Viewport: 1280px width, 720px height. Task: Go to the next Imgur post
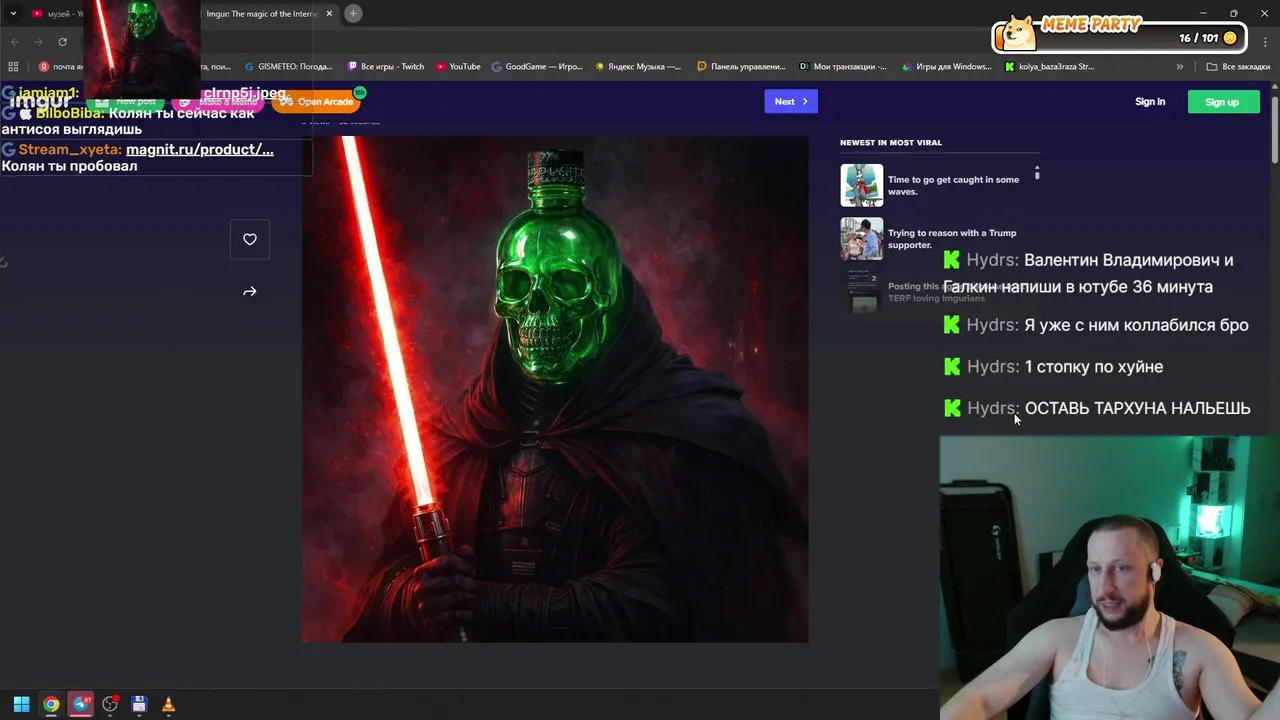pos(791,101)
